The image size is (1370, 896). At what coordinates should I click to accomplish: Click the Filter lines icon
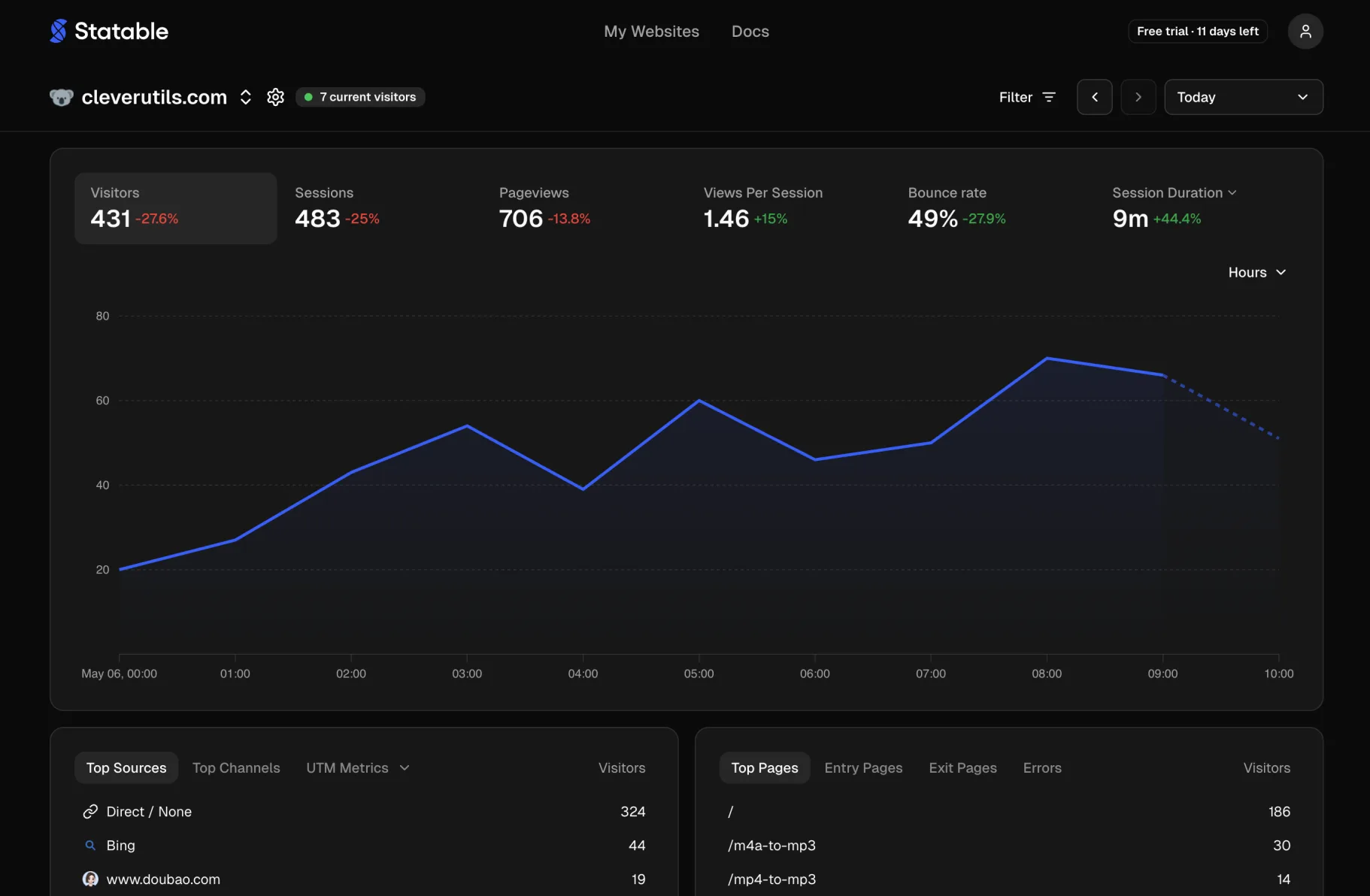[1049, 97]
